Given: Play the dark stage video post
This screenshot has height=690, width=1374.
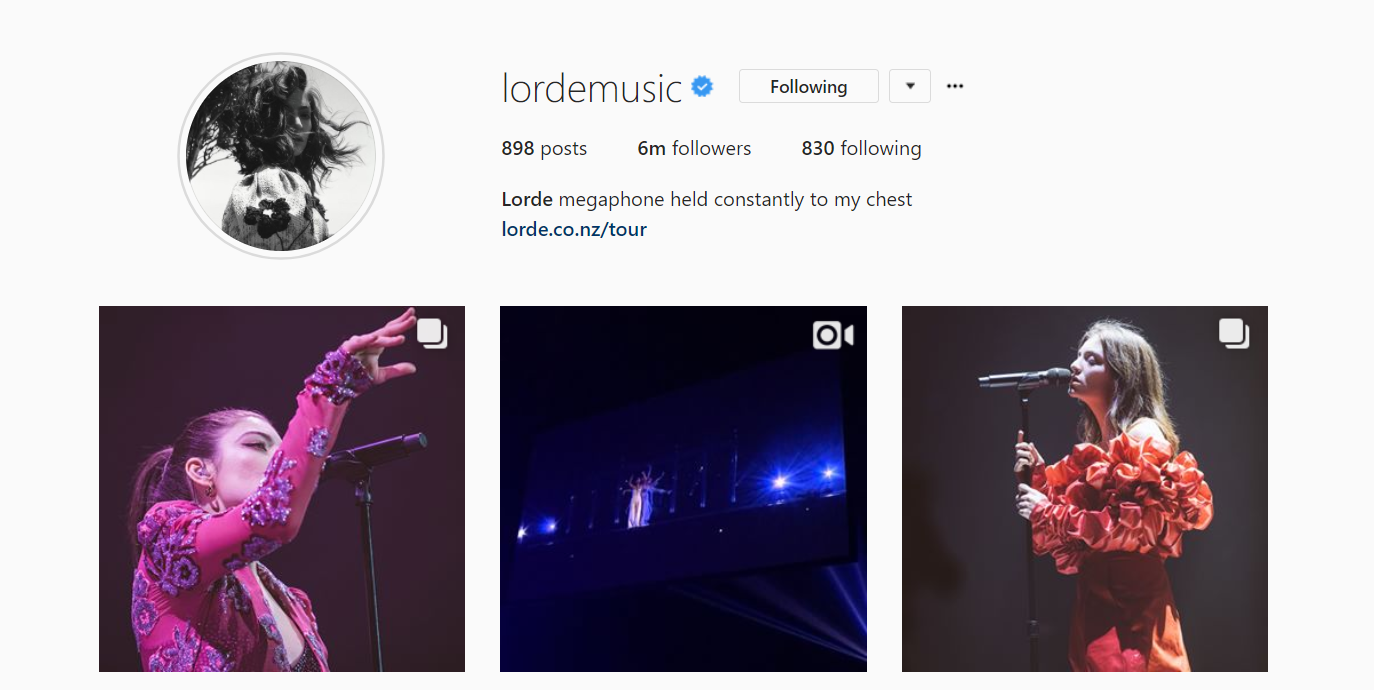Looking at the screenshot, I should coord(683,489).
